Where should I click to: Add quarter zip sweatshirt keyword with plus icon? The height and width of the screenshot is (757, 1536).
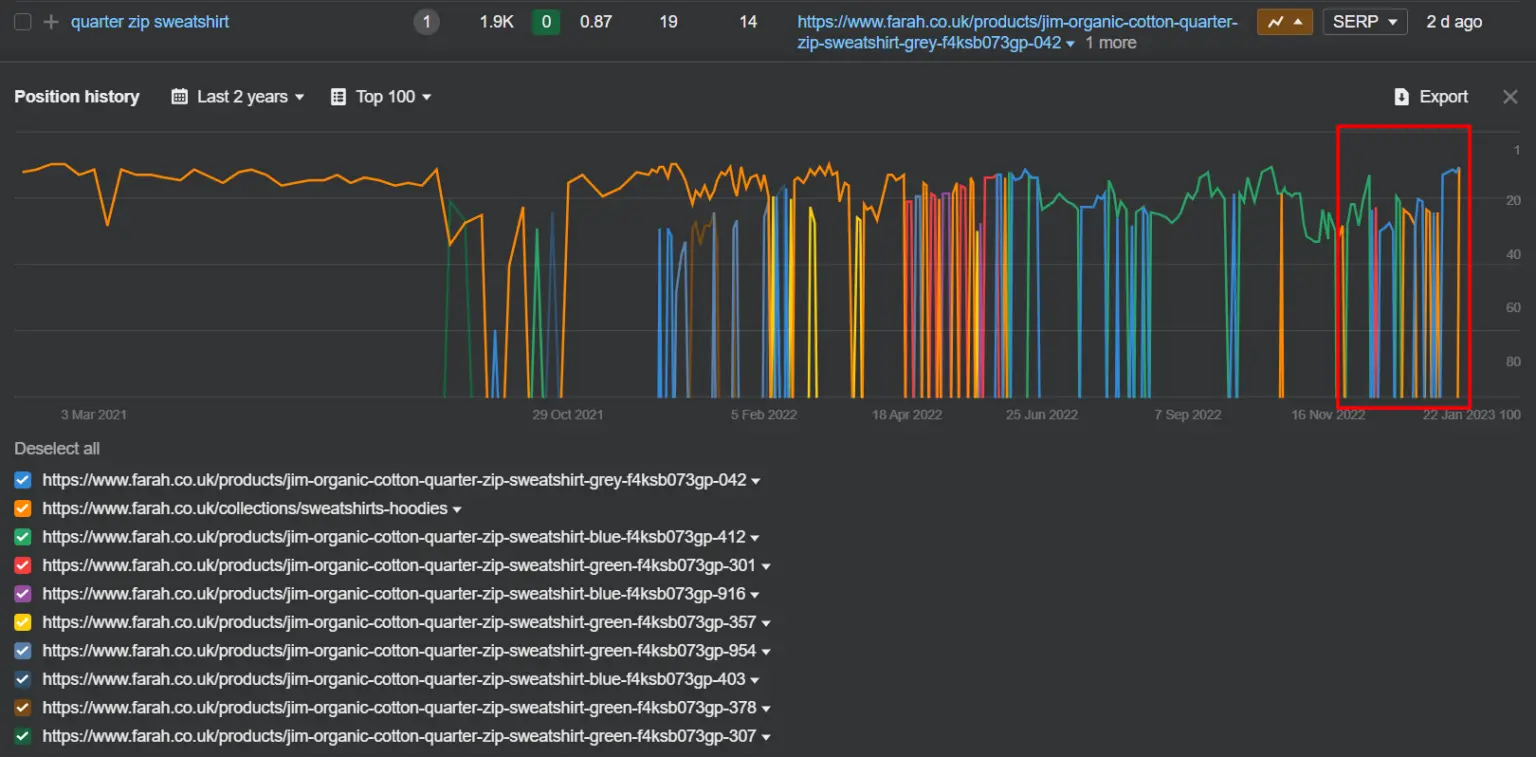click(x=51, y=22)
